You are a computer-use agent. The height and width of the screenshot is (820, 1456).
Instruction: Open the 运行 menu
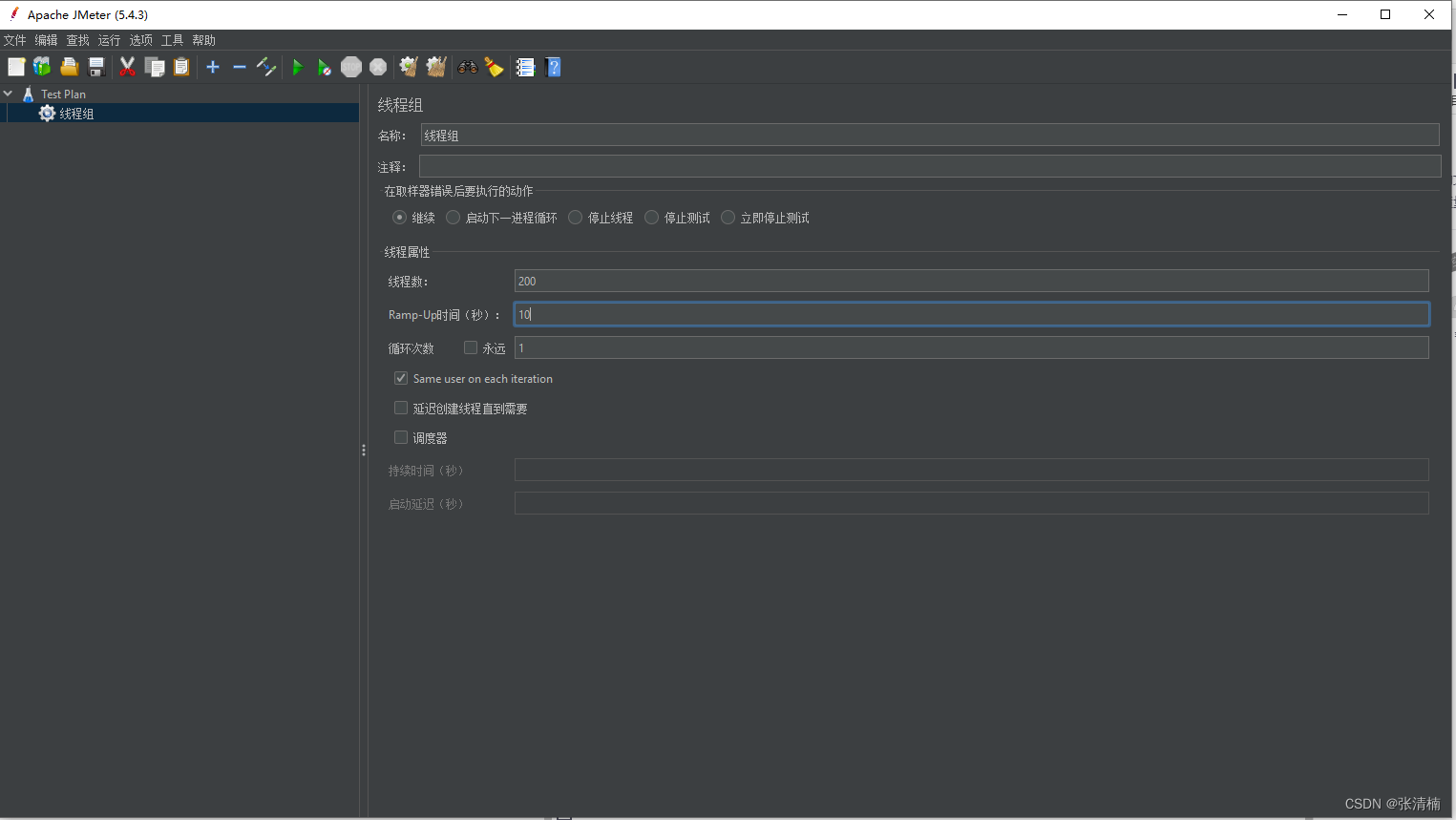(x=109, y=40)
